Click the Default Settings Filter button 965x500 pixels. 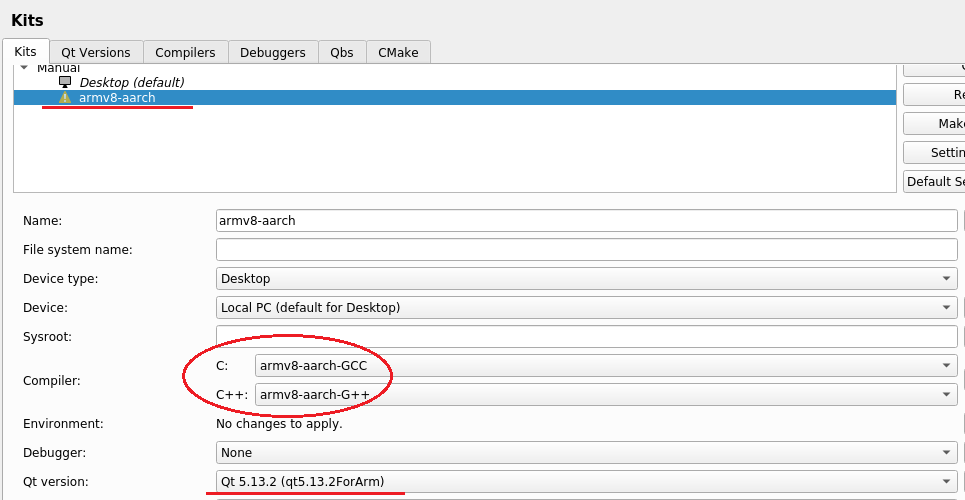934,182
